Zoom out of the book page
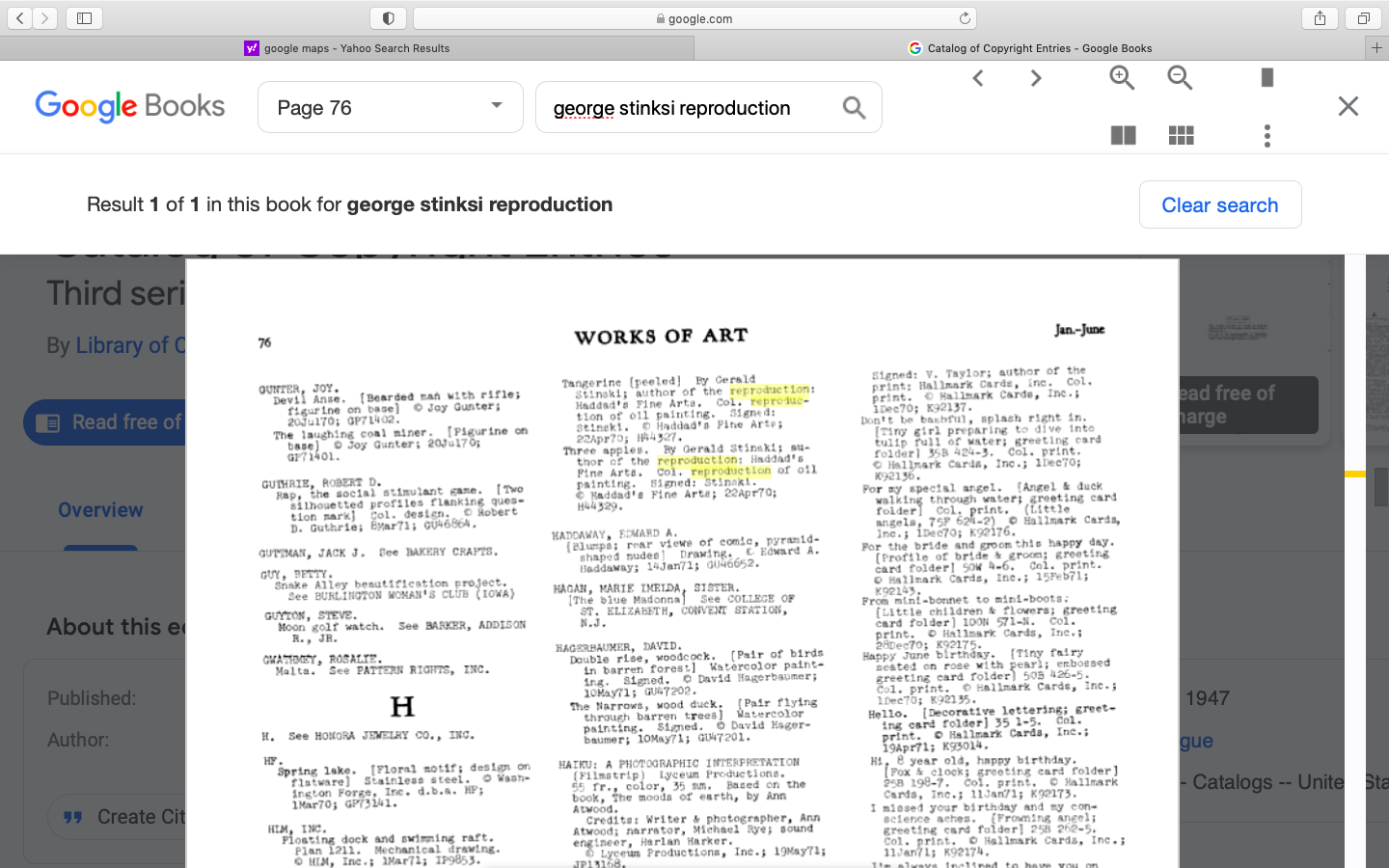The height and width of the screenshot is (868, 1389). (1179, 77)
